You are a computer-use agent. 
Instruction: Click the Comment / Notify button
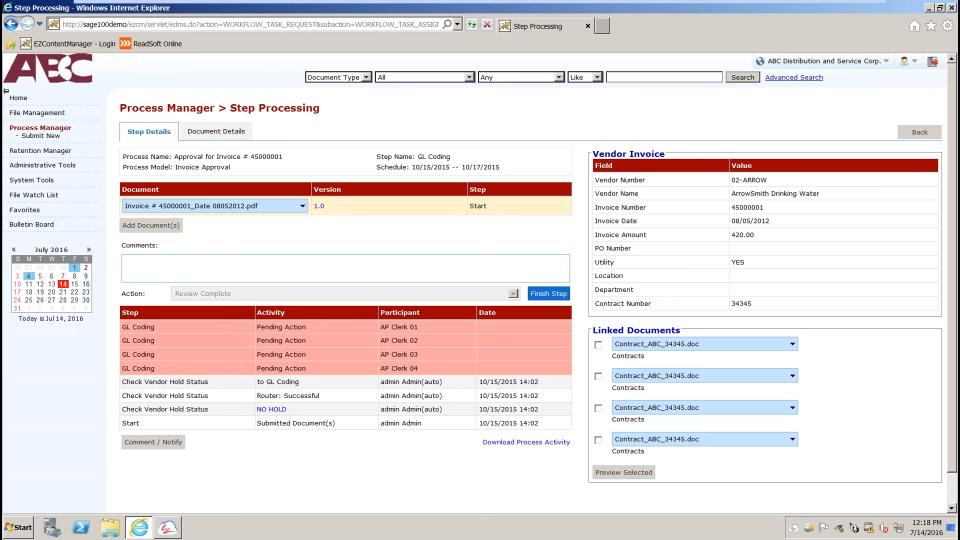(153, 442)
